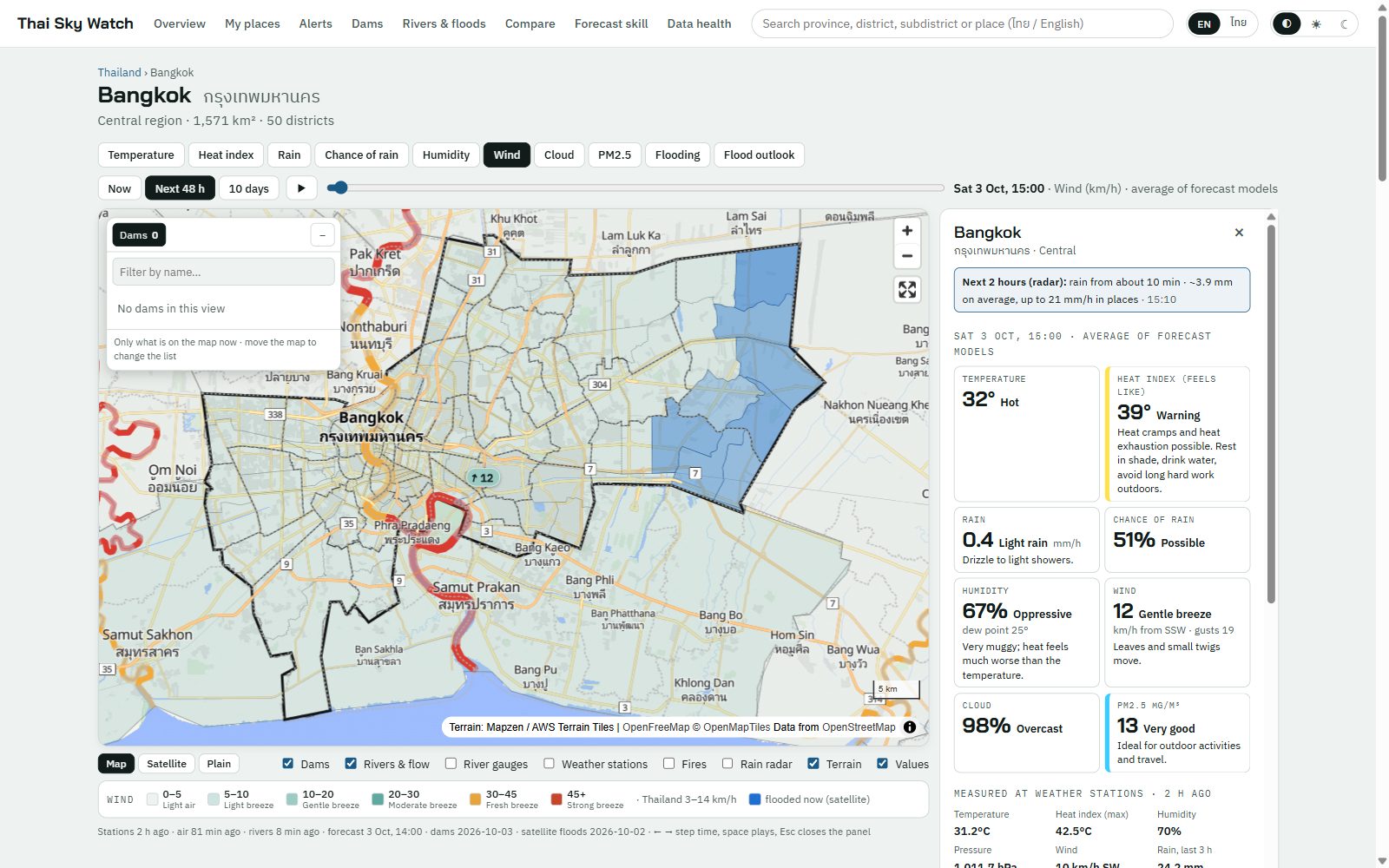The image size is (1389, 868).
Task: Toggle the Dams layer checkbox
Action: [287, 764]
